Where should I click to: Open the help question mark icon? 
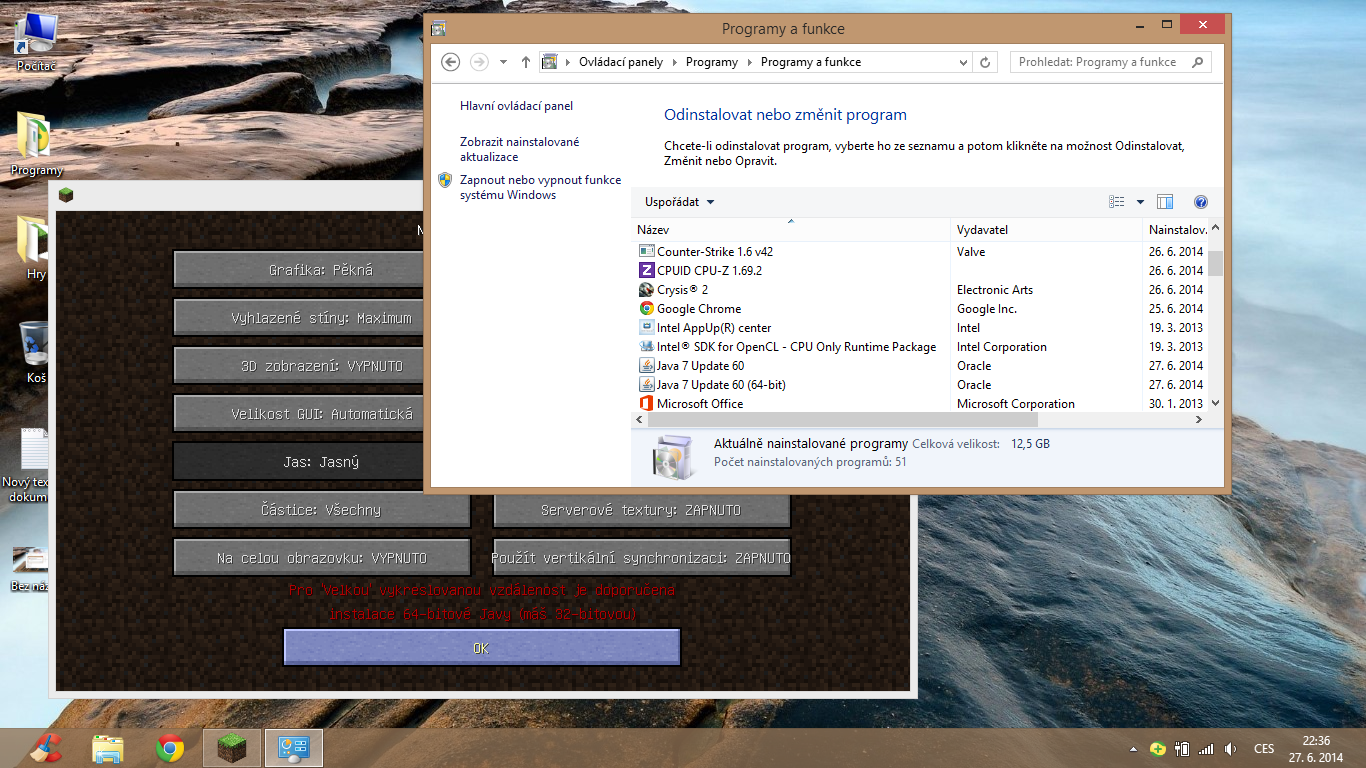pyautogui.click(x=1201, y=202)
